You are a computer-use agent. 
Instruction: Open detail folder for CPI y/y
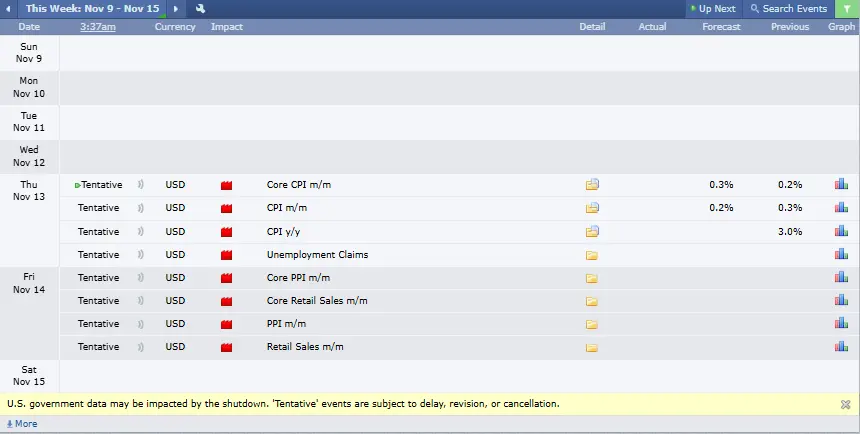pos(592,232)
